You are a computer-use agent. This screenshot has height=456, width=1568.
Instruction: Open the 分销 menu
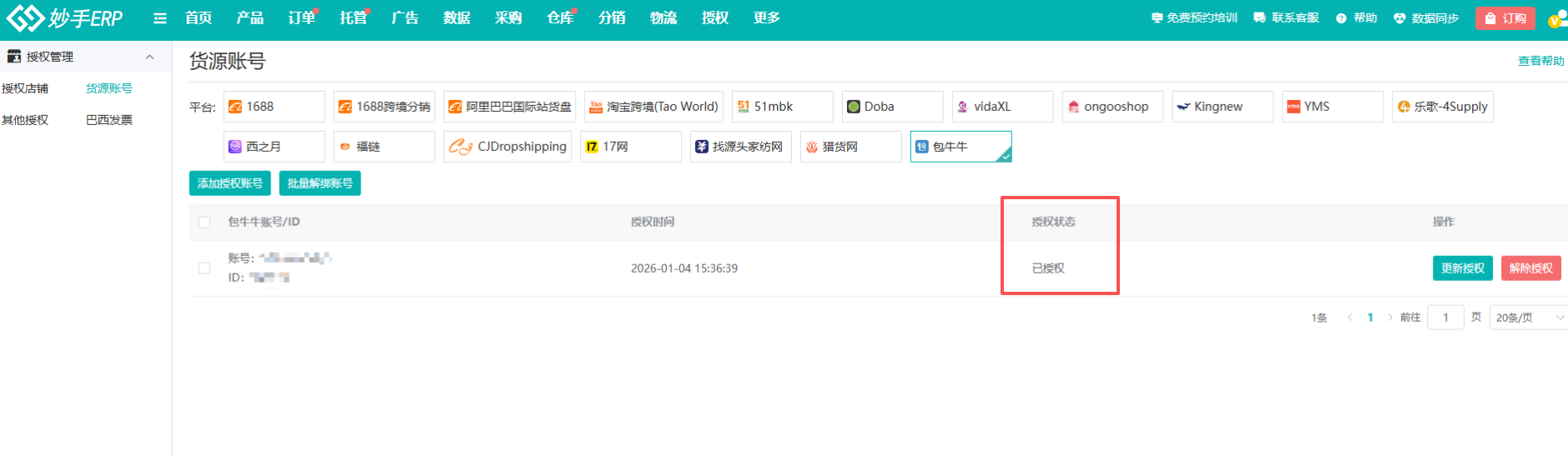click(x=613, y=18)
